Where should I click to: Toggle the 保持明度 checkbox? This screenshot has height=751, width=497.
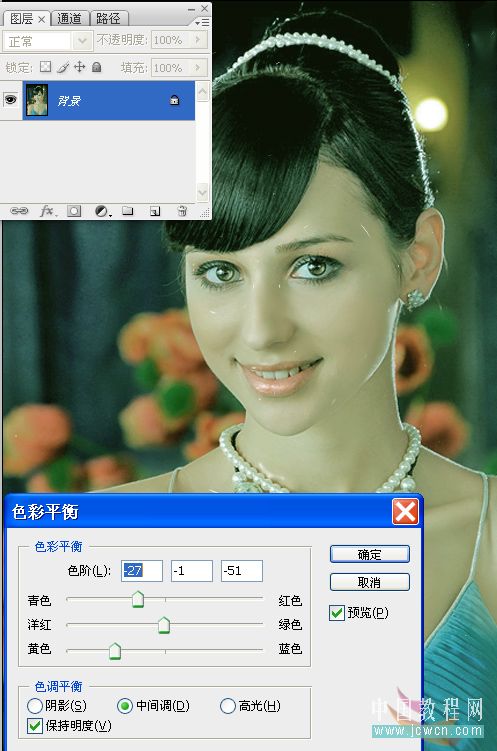(x=34, y=726)
